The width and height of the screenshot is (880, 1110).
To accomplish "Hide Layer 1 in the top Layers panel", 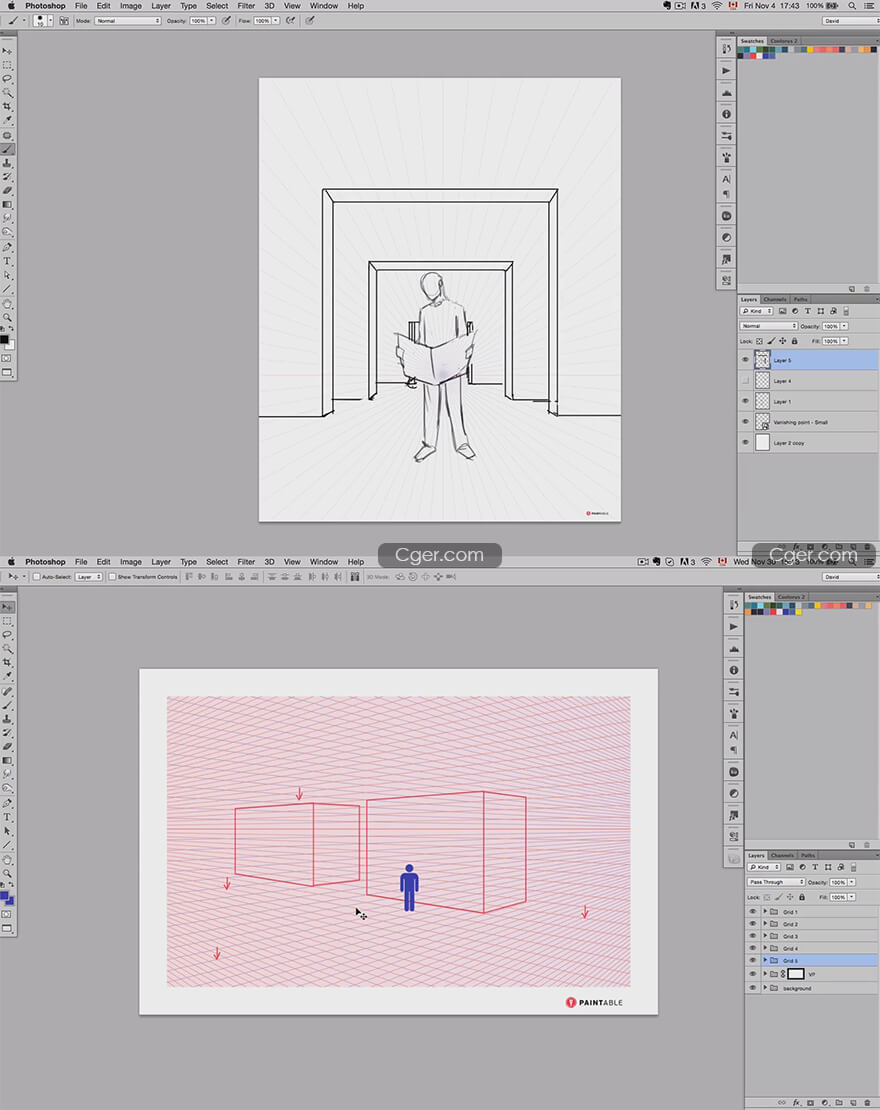I will pyautogui.click(x=745, y=401).
